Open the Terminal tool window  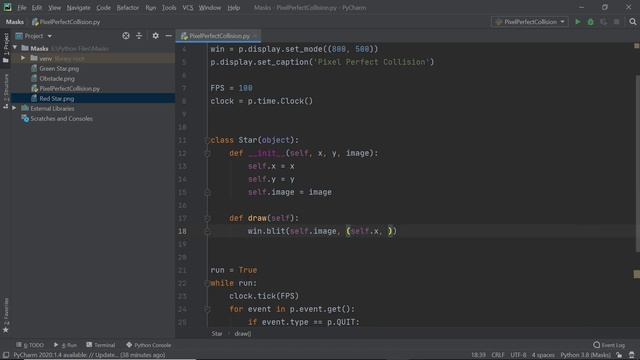pos(101,345)
